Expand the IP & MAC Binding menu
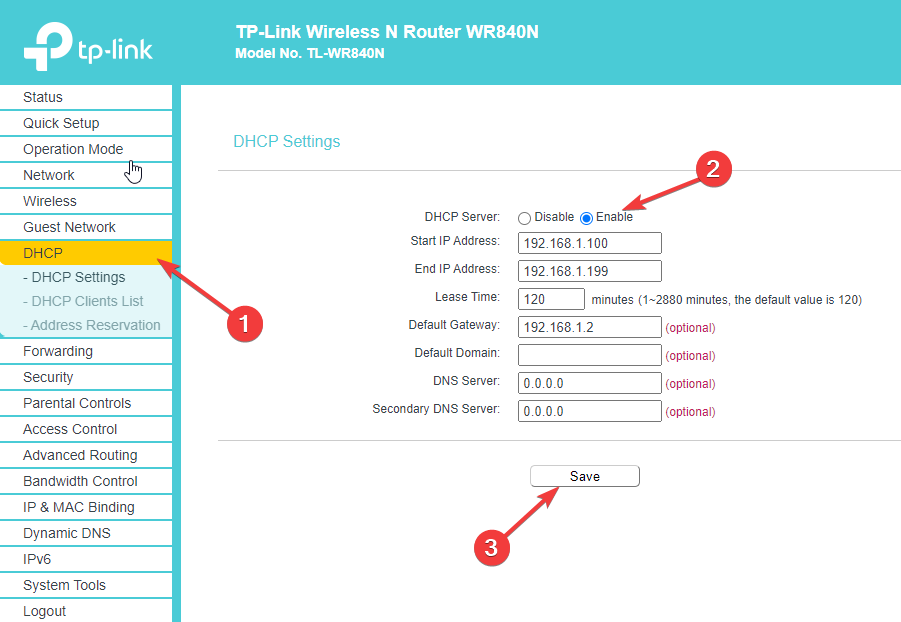Screen dimensions: 901x622 tap(86, 507)
